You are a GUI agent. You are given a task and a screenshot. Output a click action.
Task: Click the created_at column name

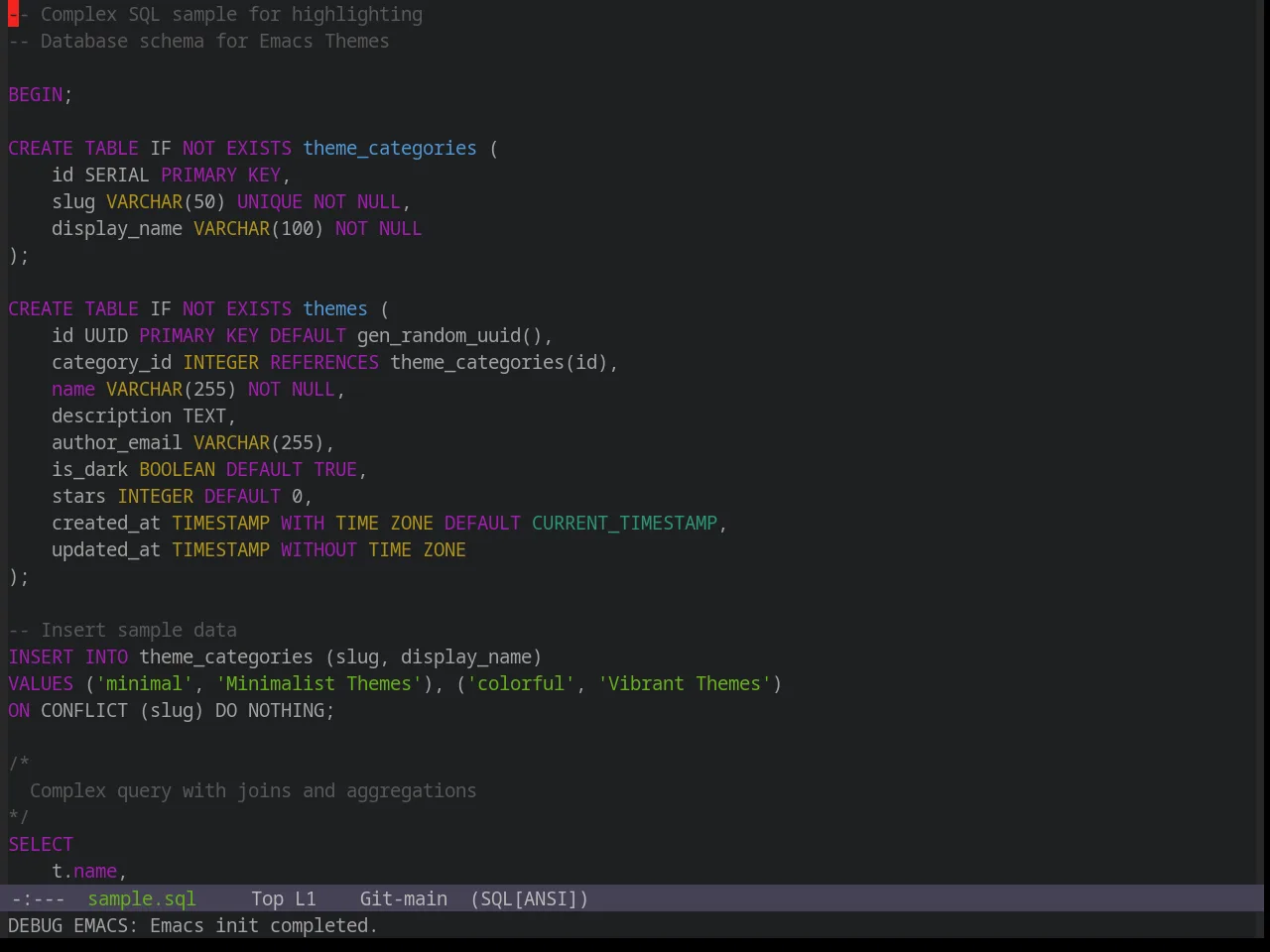pyautogui.click(x=106, y=523)
